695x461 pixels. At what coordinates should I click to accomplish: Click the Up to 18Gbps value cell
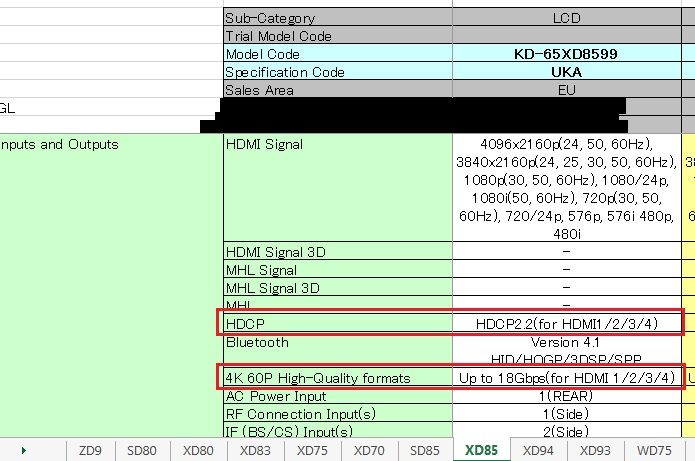click(566, 378)
